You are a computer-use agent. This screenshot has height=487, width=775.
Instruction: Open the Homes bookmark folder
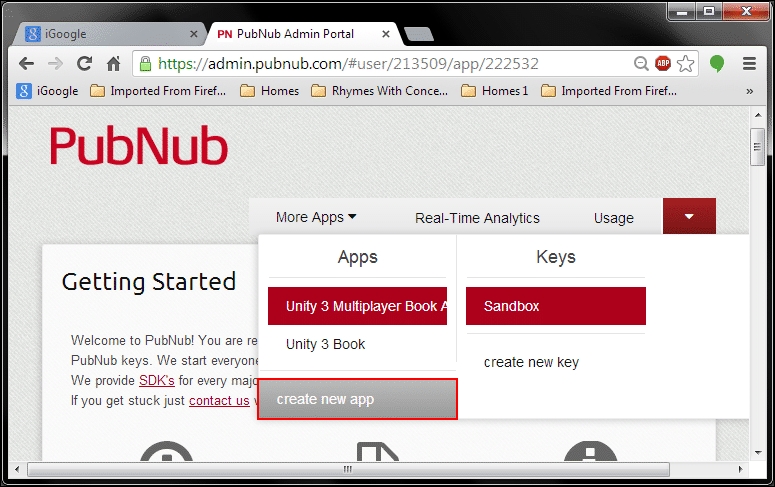point(269,91)
